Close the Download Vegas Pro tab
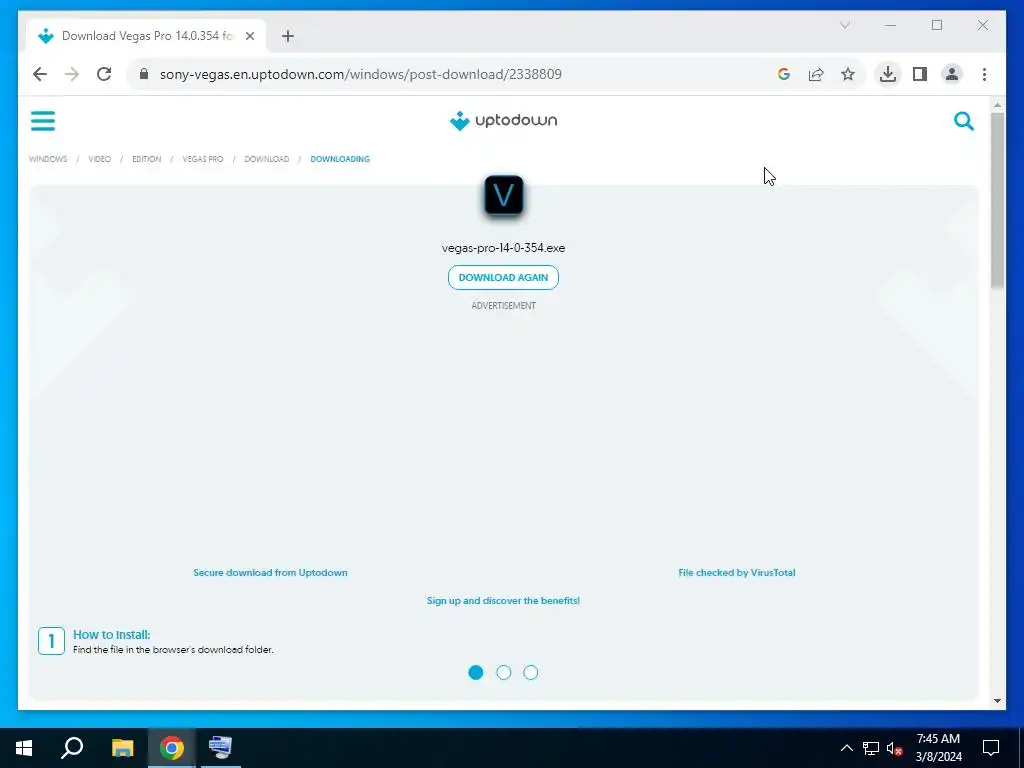Screen dimensions: 1024x768 point(250,36)
